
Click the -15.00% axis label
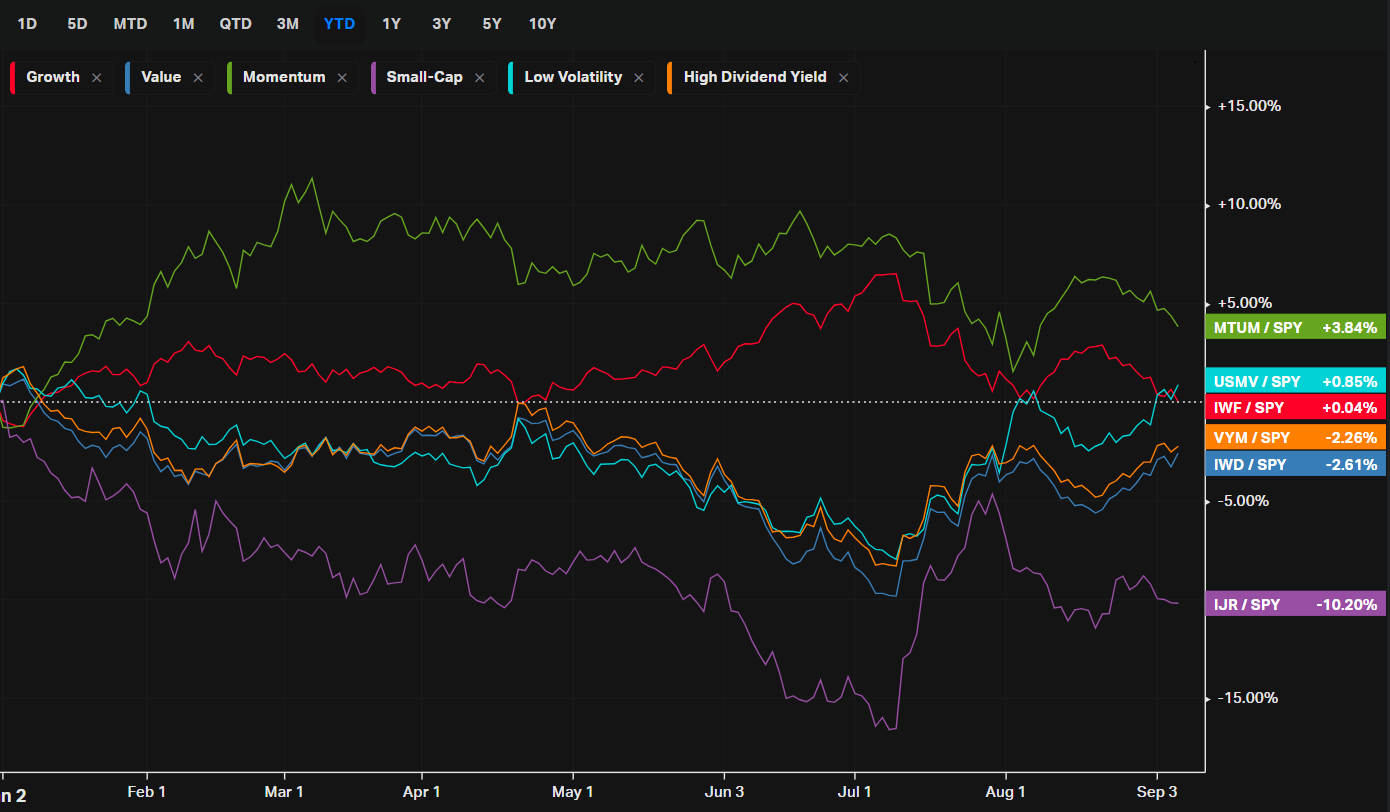[1247, 698]
